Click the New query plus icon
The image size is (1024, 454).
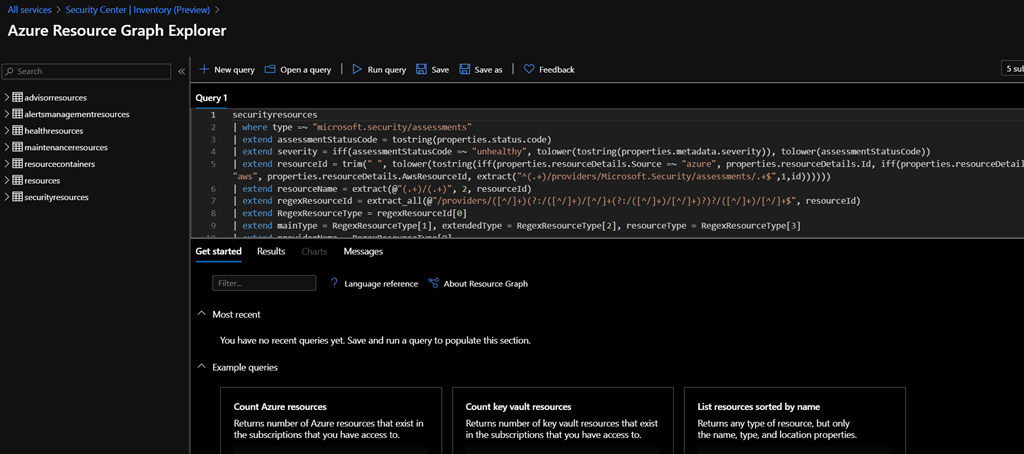tap(204, 70)
